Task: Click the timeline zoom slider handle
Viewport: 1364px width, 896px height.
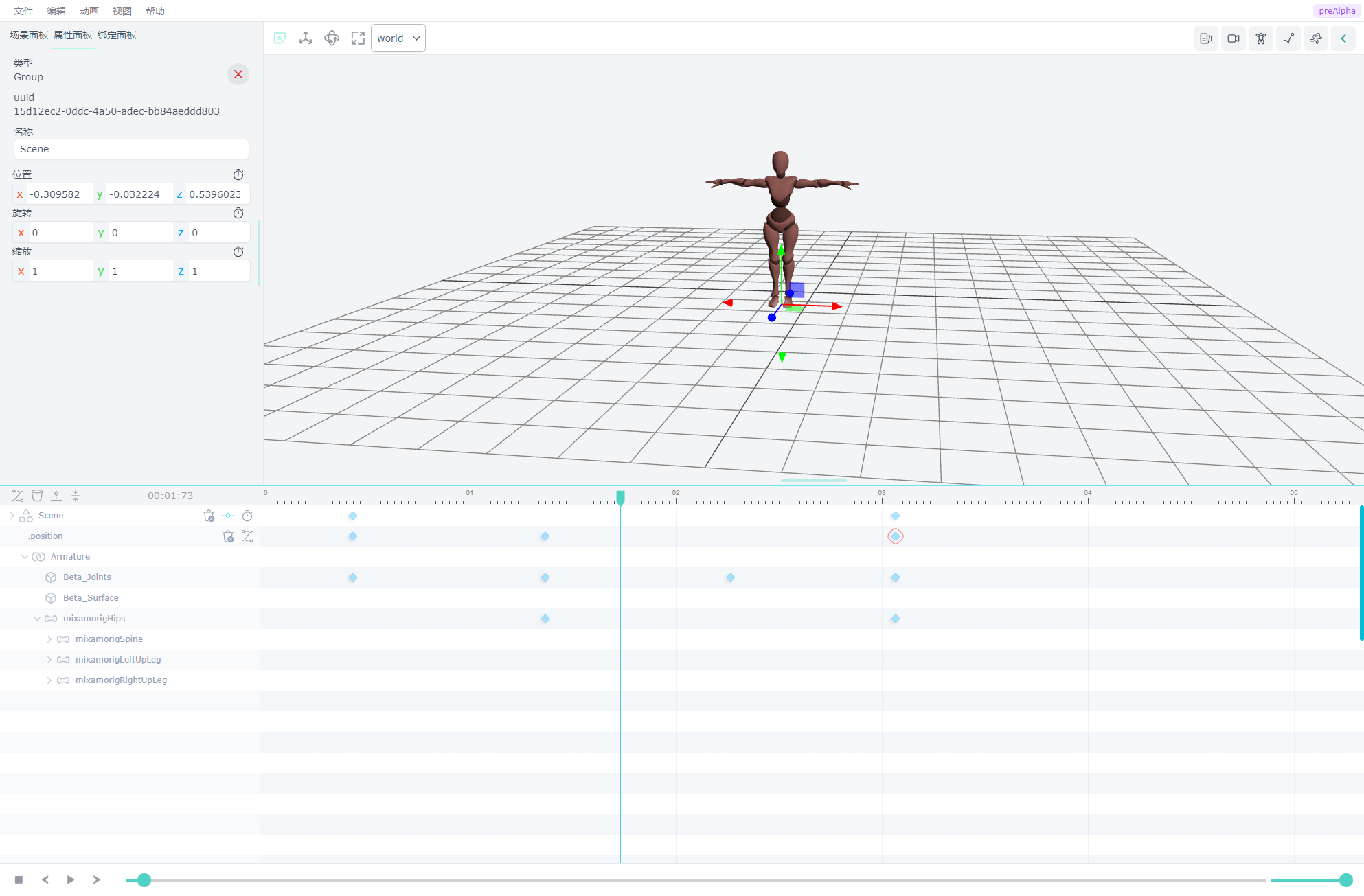Action: tap(1345, 880)
